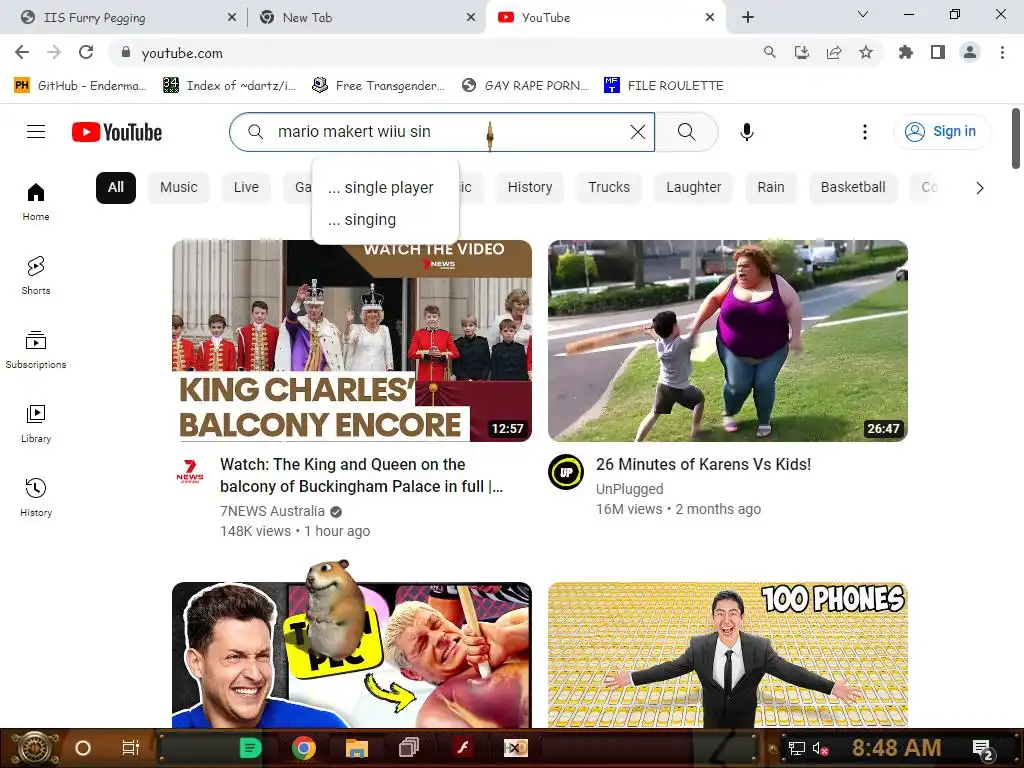Screen dimensions: 1024x768
Task: Open Subscriptions in the sidebar
Action: click(x=36, y=349)
